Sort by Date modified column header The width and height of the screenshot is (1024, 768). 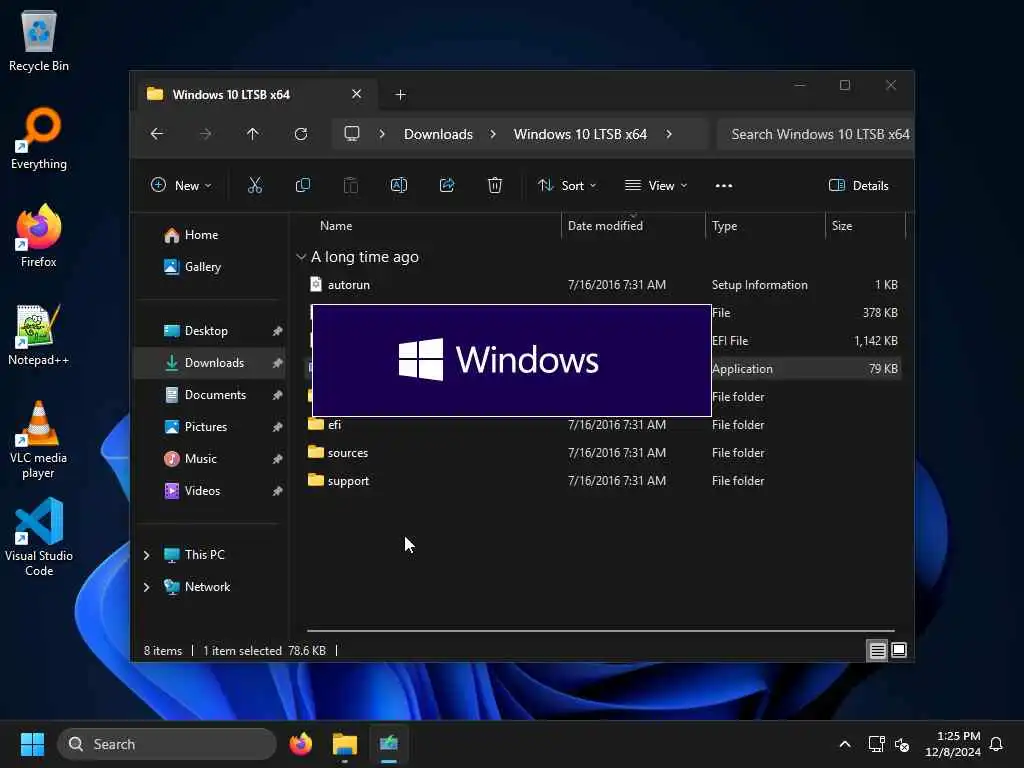[x=605, y=226]
